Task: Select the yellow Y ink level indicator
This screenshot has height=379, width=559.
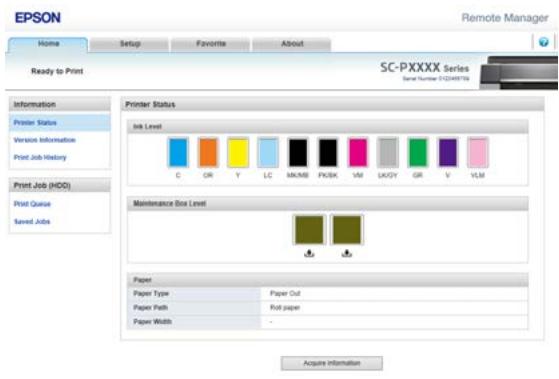Action: (x=238, y=153)
